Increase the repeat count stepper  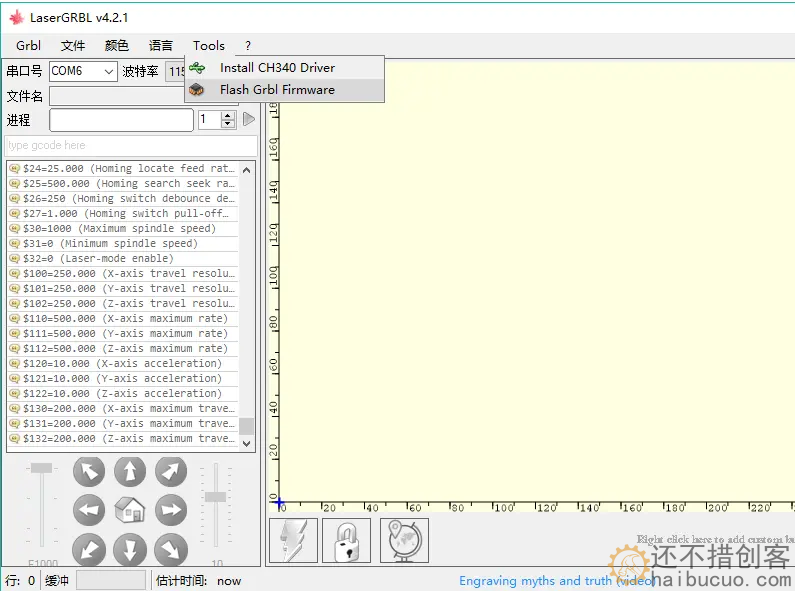point(228,116)
